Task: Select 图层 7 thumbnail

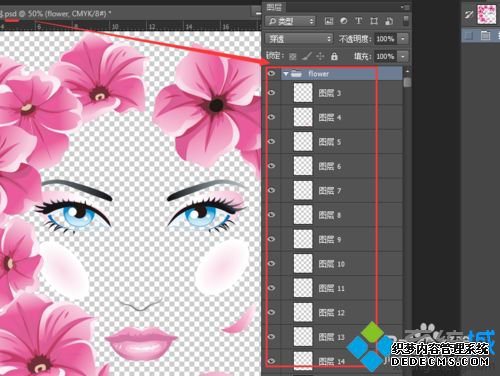Action: point(303,190)
